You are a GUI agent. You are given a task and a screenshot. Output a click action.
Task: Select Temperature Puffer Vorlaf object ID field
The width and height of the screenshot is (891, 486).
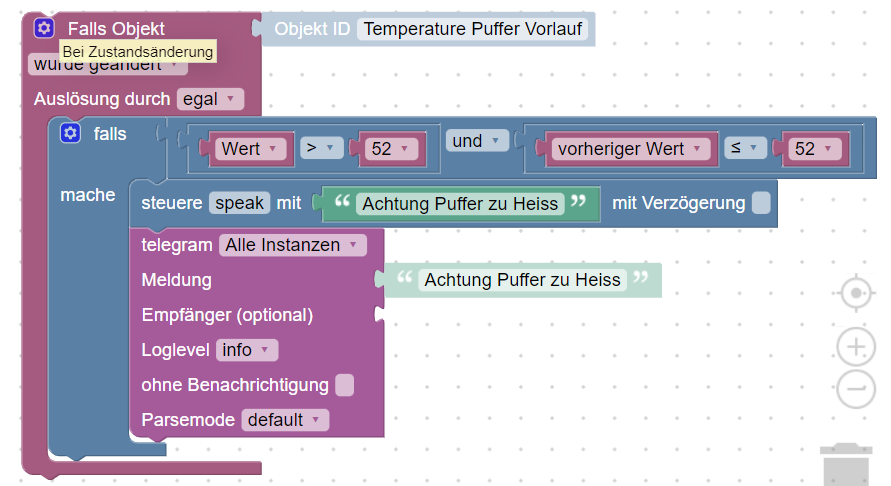pos(473,29)
